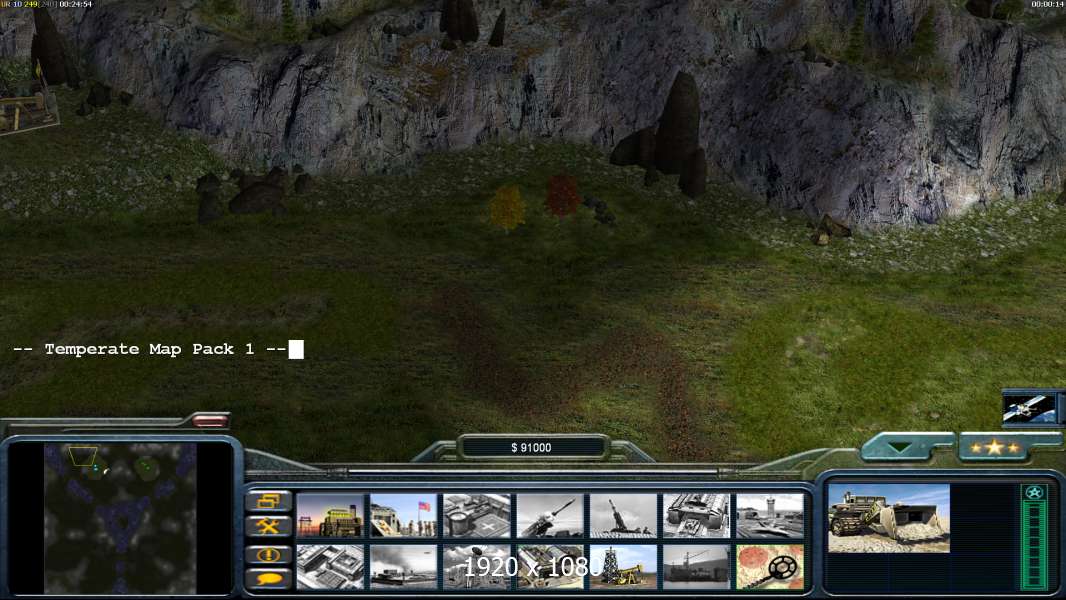
Task: Open the options menu overlapping-windows button
Action: [x=269, y=501]
